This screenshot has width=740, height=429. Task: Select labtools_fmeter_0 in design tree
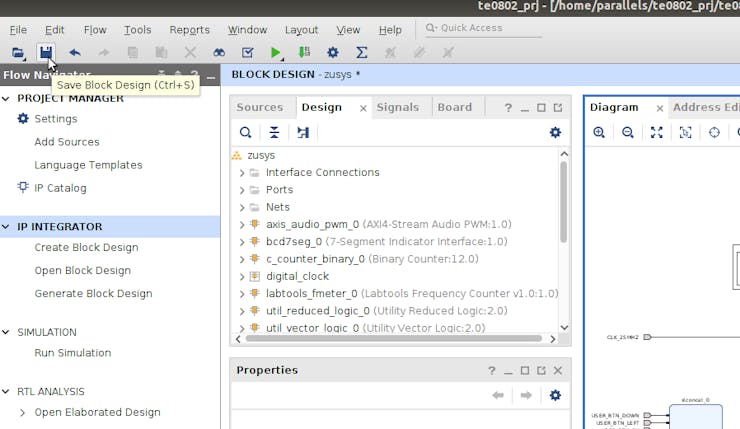(412, 294)
